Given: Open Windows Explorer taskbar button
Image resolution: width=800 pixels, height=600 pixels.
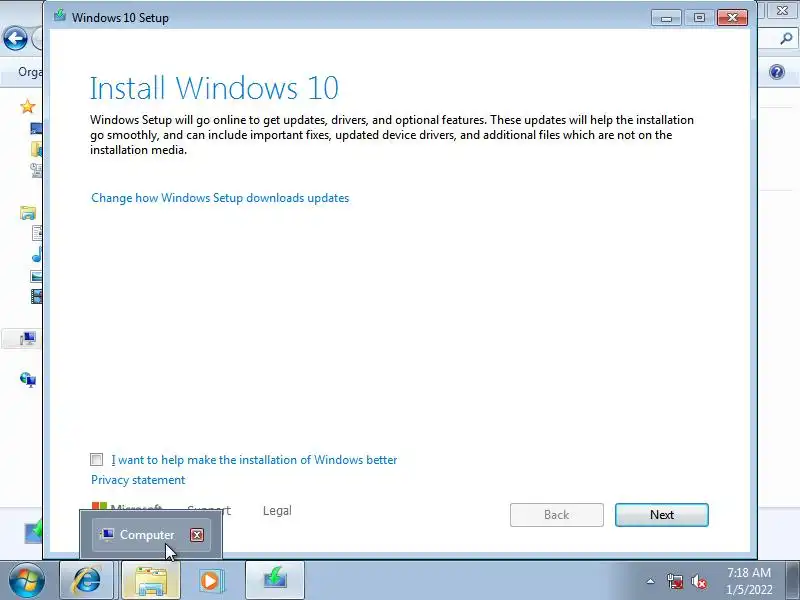Looking at the screenshot, I should [150, 581].
